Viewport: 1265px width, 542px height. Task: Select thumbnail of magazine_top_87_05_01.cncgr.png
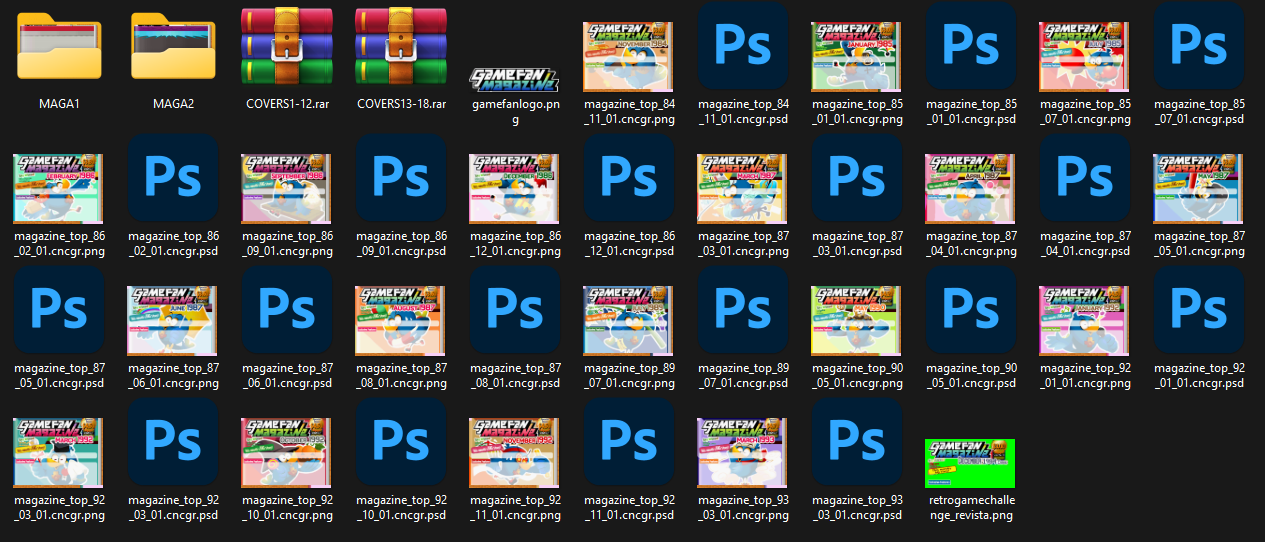tap(1199, 188)
